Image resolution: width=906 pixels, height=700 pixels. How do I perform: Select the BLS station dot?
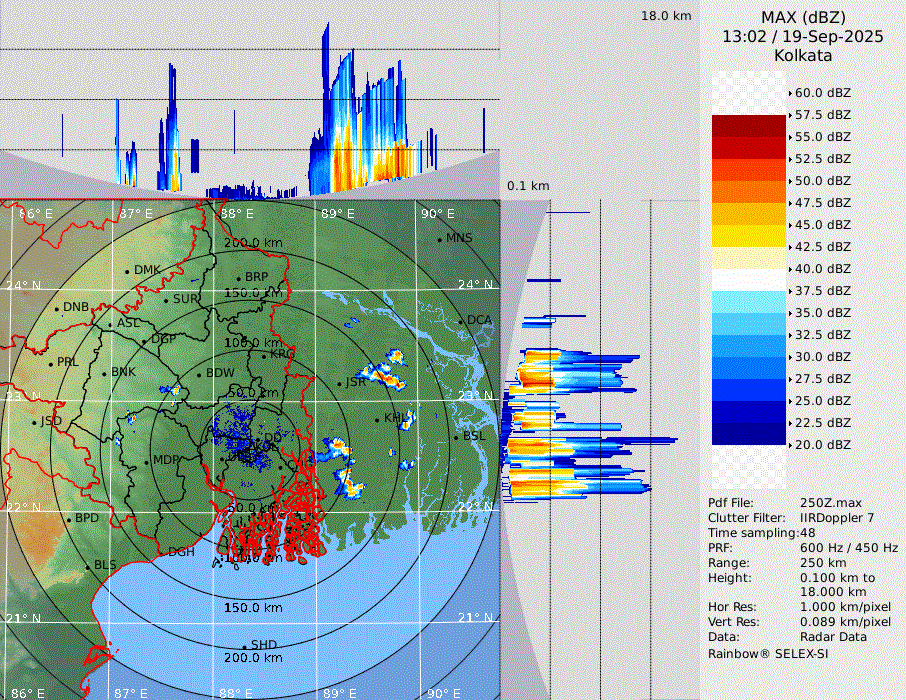pyautogui.click(x=88, y=566)
